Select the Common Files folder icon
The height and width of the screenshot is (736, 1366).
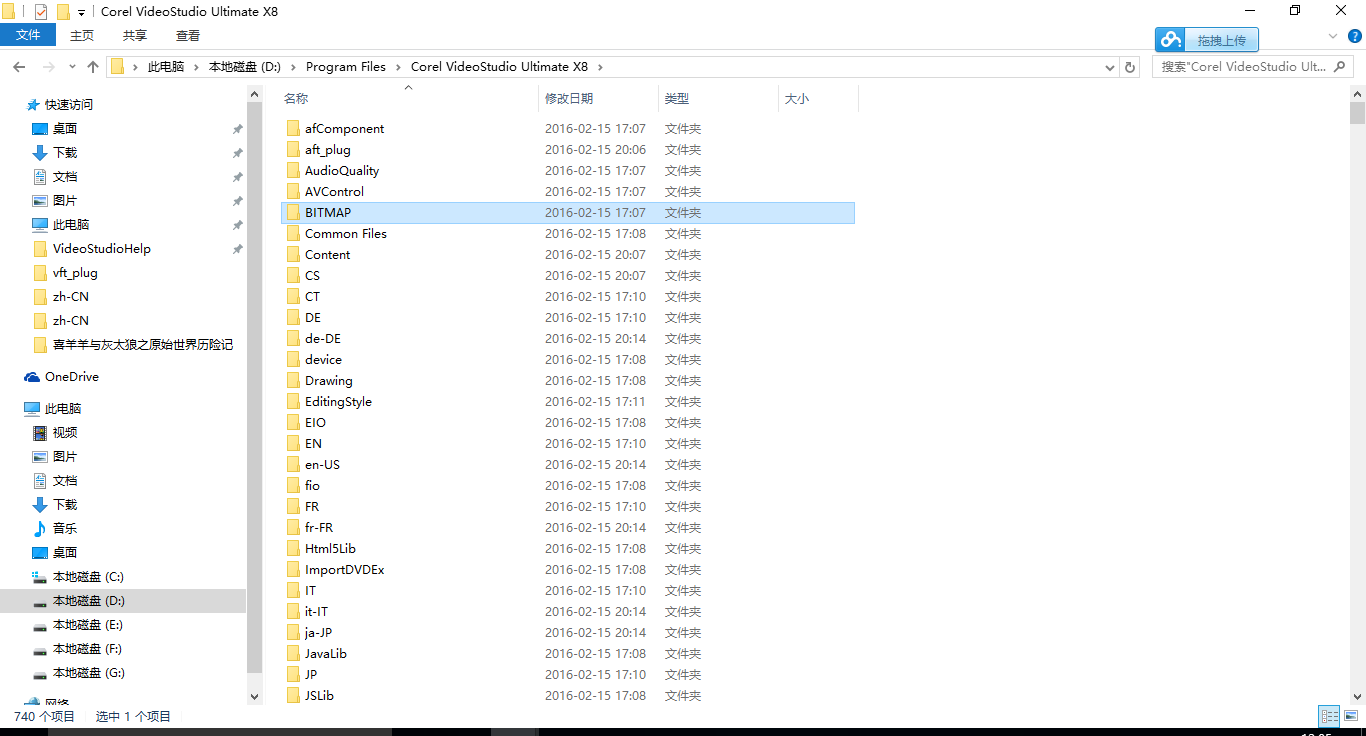(293, 233)
